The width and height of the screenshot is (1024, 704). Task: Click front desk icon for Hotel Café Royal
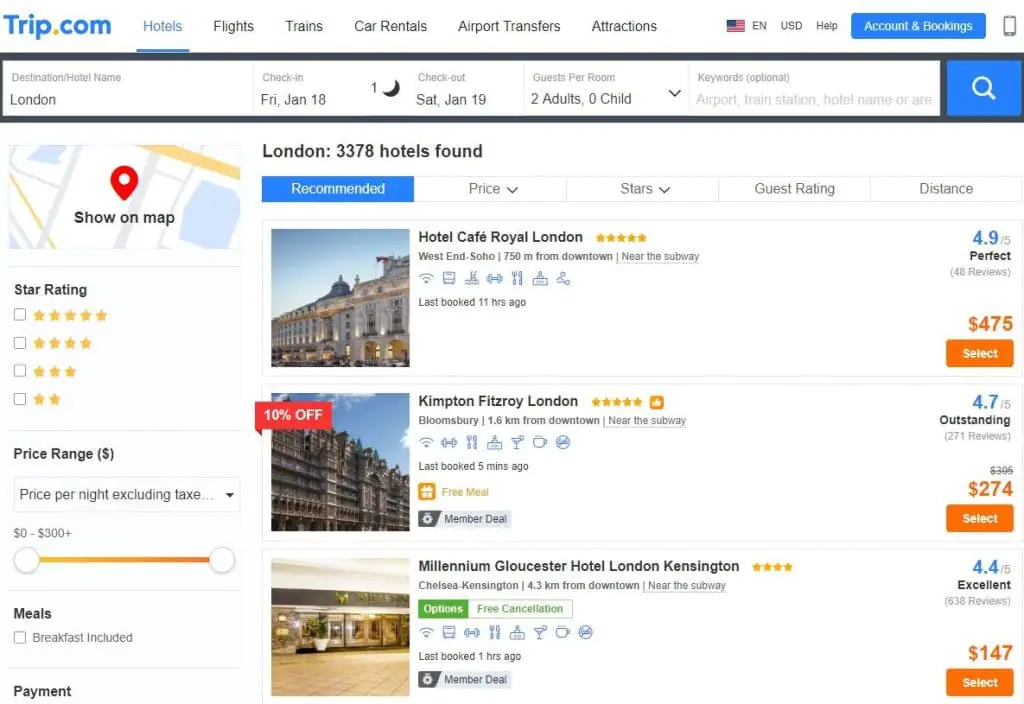pos(540,279)
